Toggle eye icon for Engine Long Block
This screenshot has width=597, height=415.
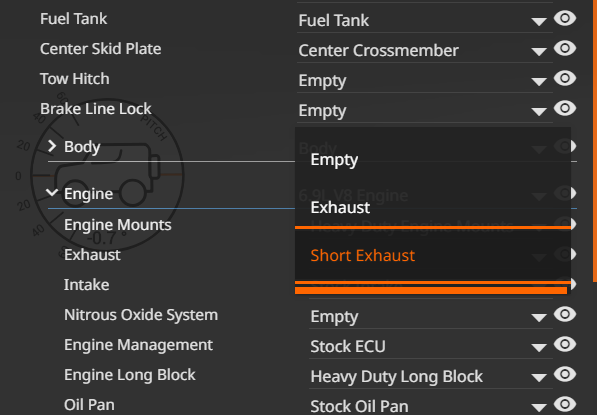[x=565, y=375]
